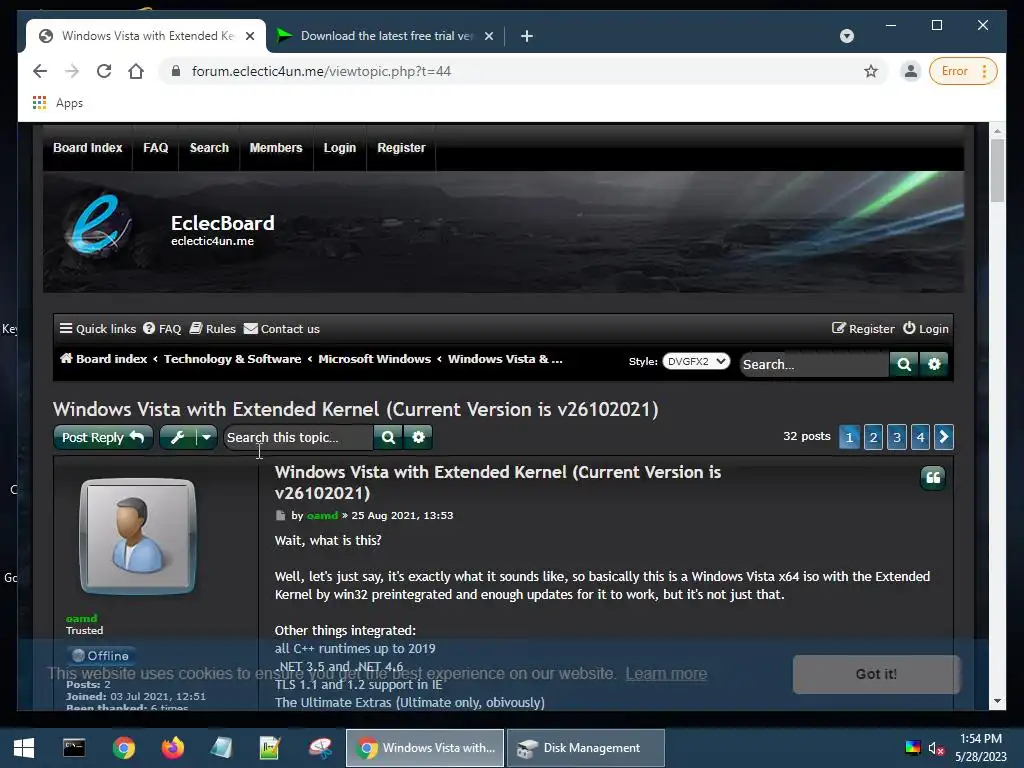Open the DVGFX2 style dropdown
This screenshot has width=1024, height=768.
696,361
